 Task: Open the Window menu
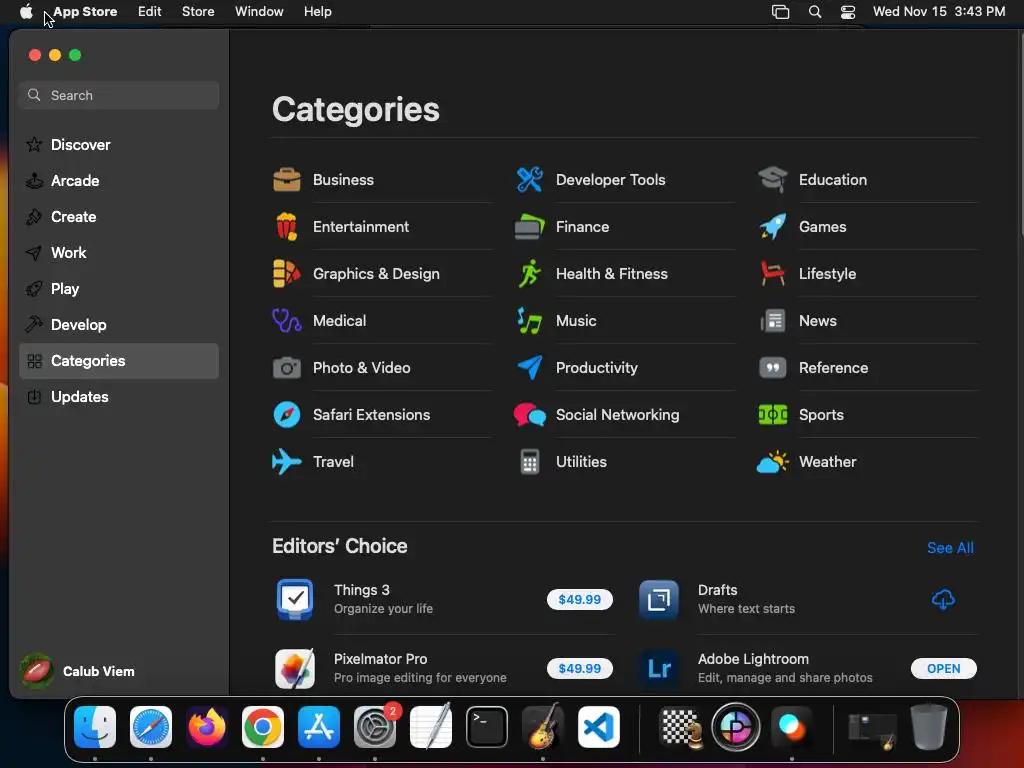click(259, 12)
